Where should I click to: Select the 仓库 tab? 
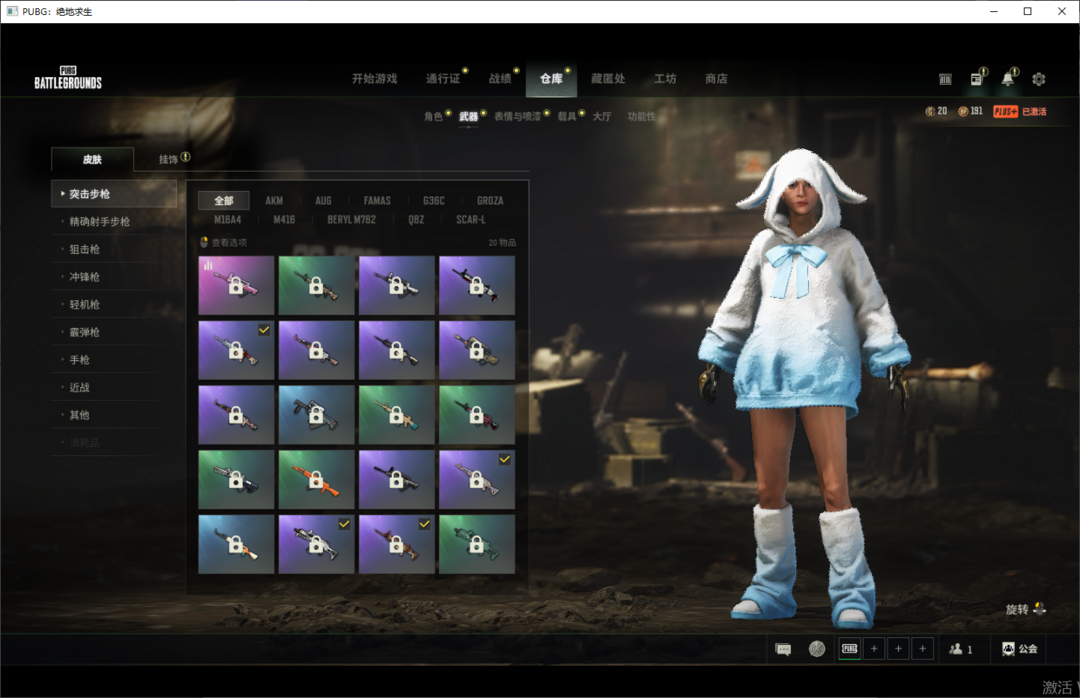pos(551,79)
